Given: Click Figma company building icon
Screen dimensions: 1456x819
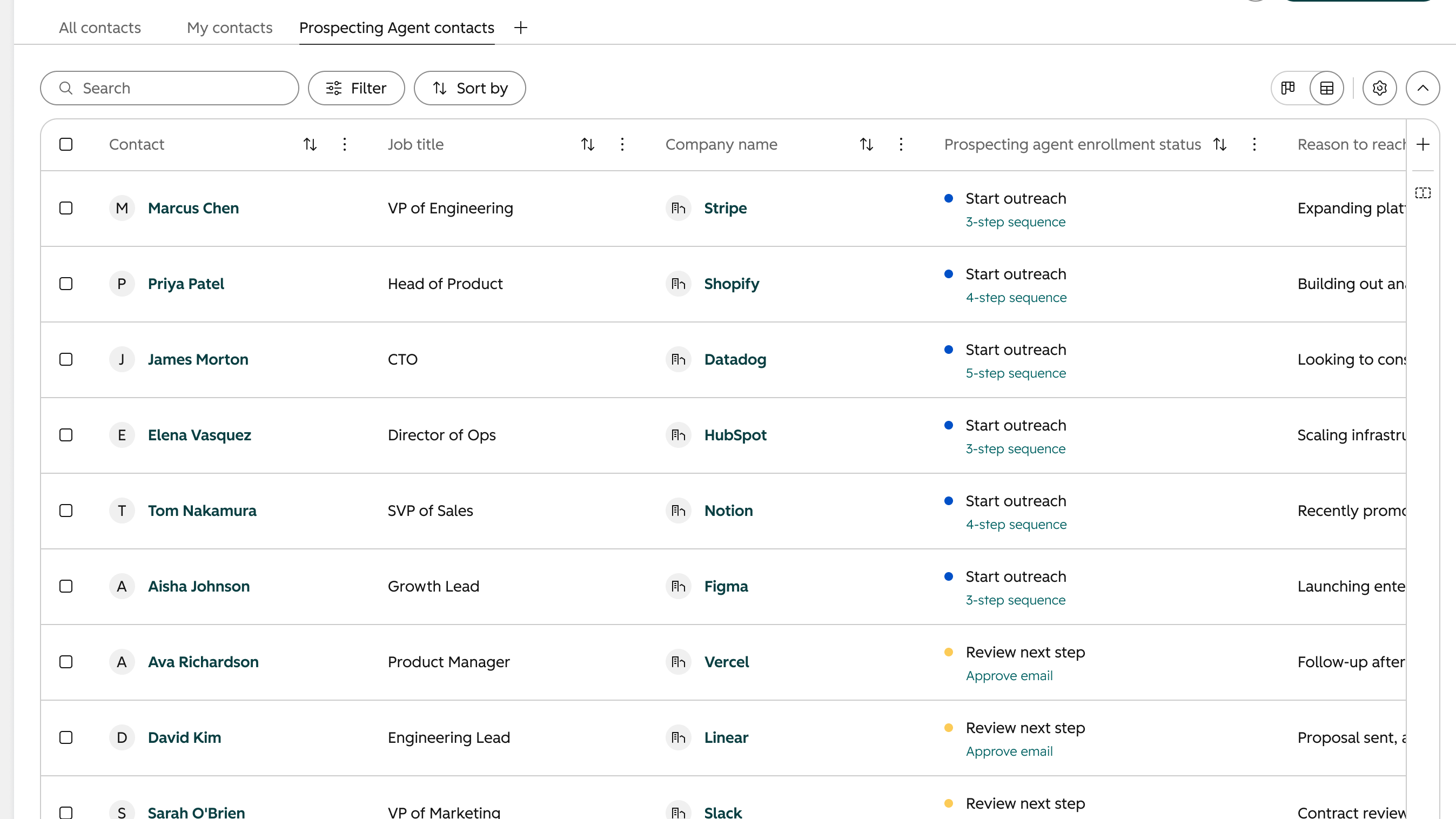Looking at the screenshot, I should coord(678,587).
